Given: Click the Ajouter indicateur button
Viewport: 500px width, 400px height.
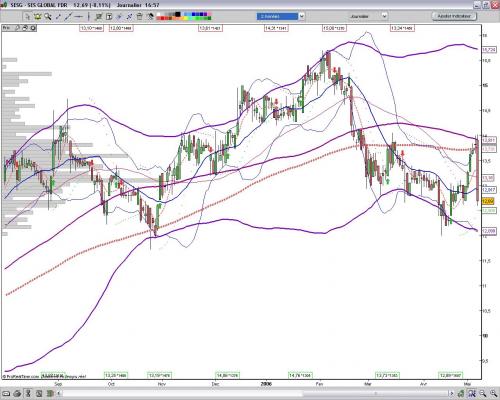Looking at the screenshot, I should pos(454,16).
